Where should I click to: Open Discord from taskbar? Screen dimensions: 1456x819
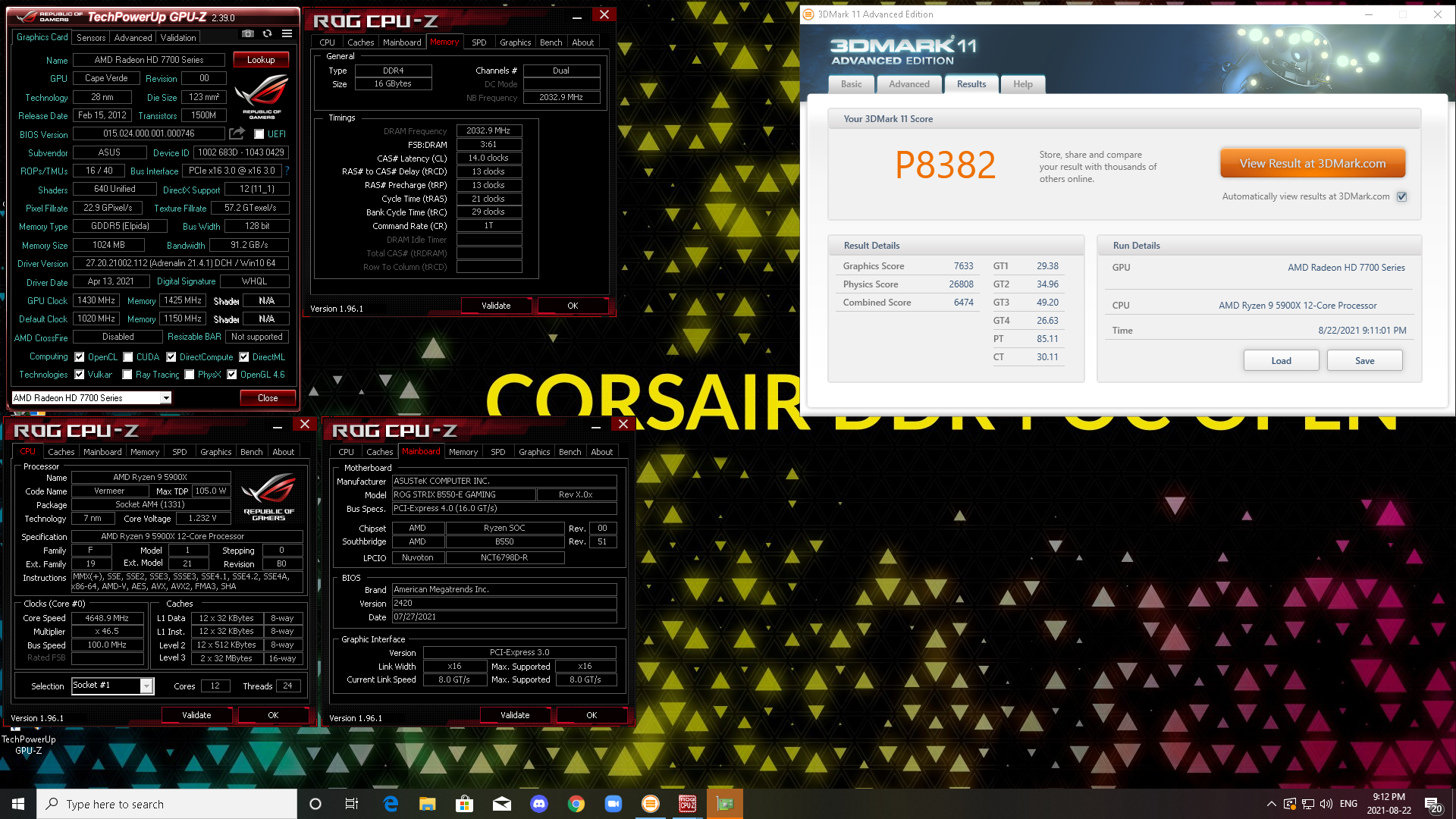coord(539,804)
